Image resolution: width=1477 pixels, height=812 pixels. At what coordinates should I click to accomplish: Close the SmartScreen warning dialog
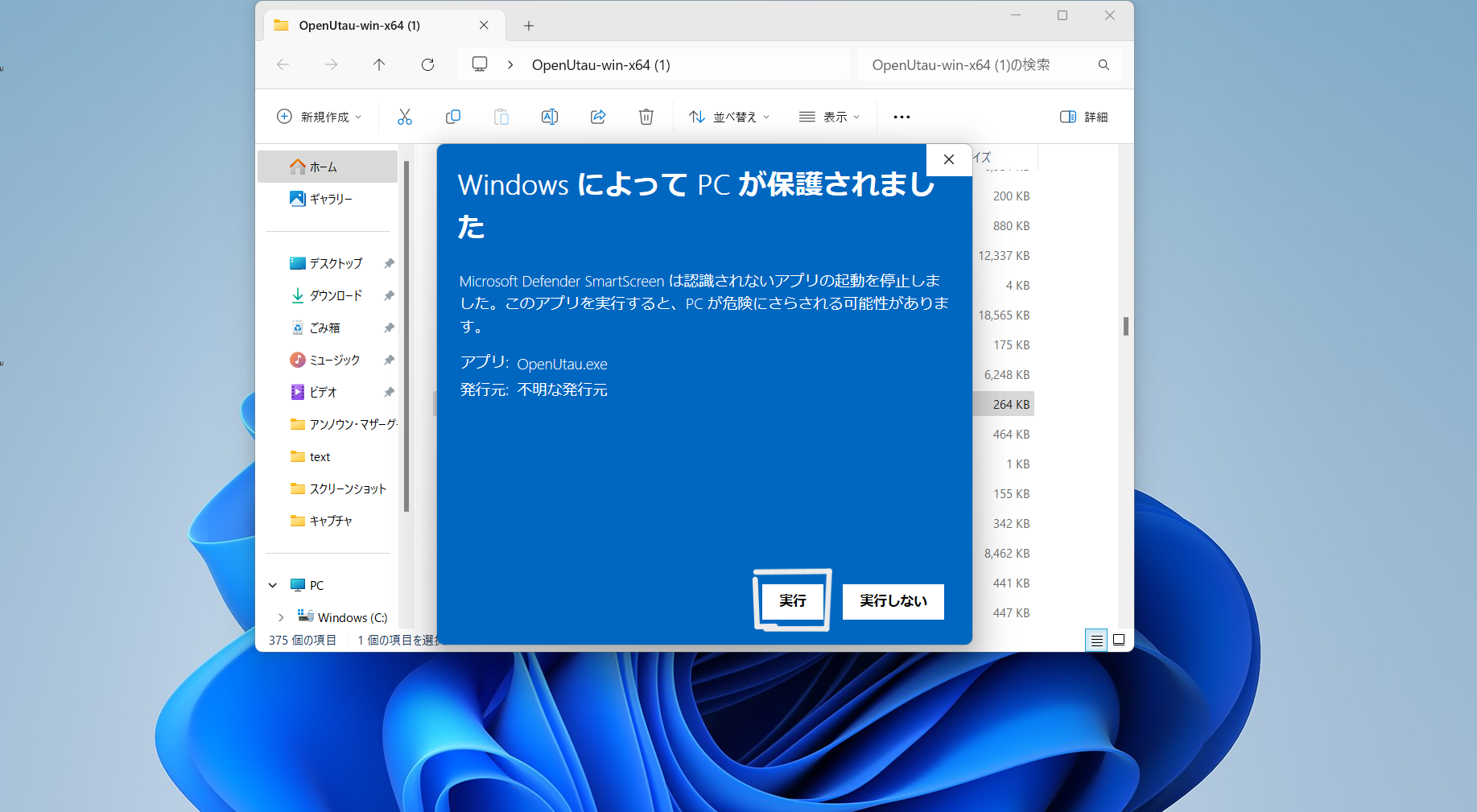[x=949, y=159]
